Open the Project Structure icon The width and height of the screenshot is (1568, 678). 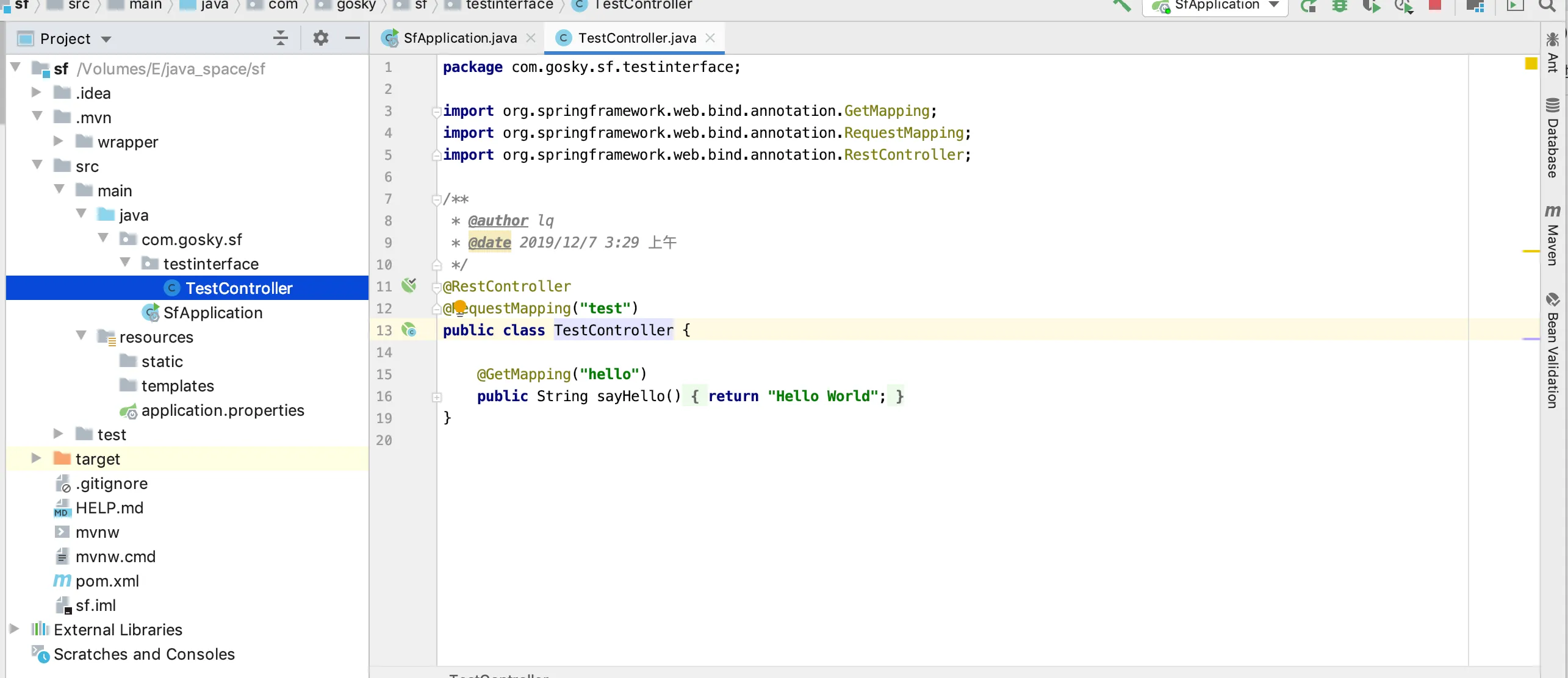[1475, 6]
